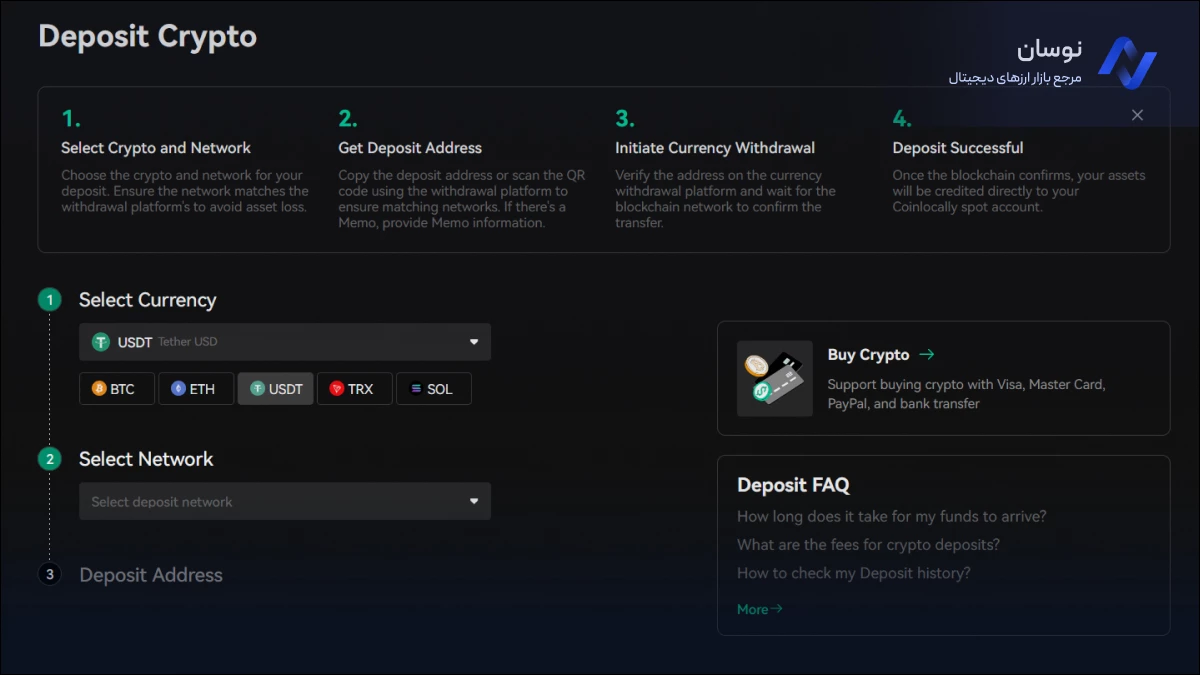Select the USDT quick currency chip
The width and height of the screenshot is (1200, 675).
tap(276, 389)
